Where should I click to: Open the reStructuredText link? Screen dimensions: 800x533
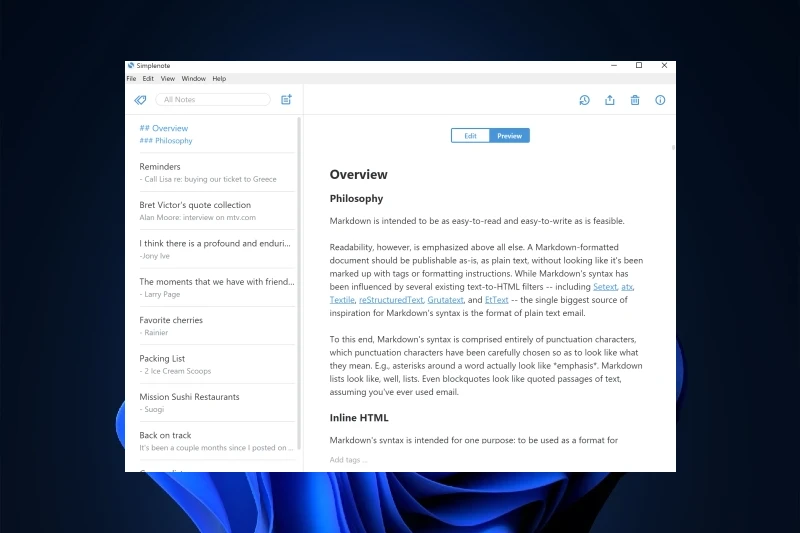[x=391, y=300]
